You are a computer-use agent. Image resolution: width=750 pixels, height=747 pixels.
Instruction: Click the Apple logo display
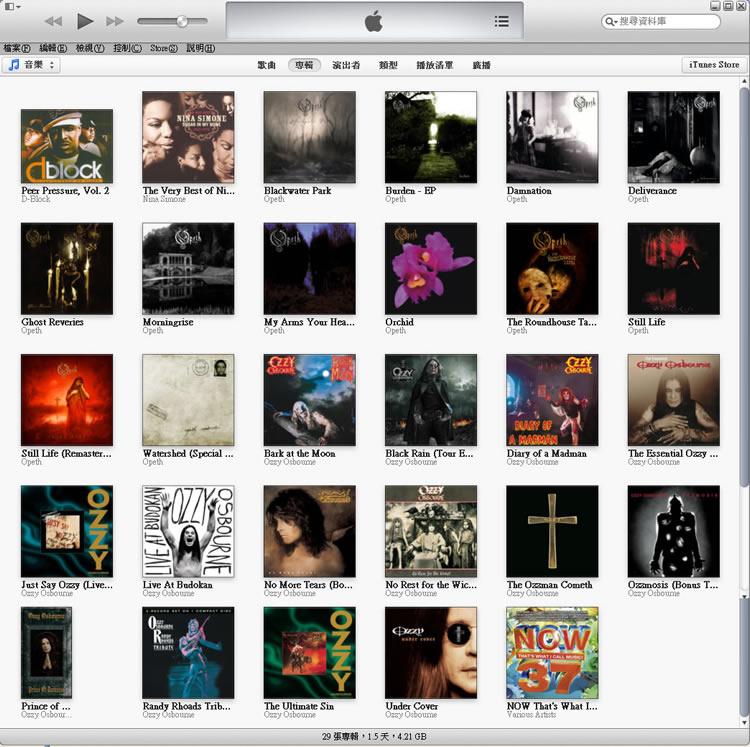[x=374, y=22]
